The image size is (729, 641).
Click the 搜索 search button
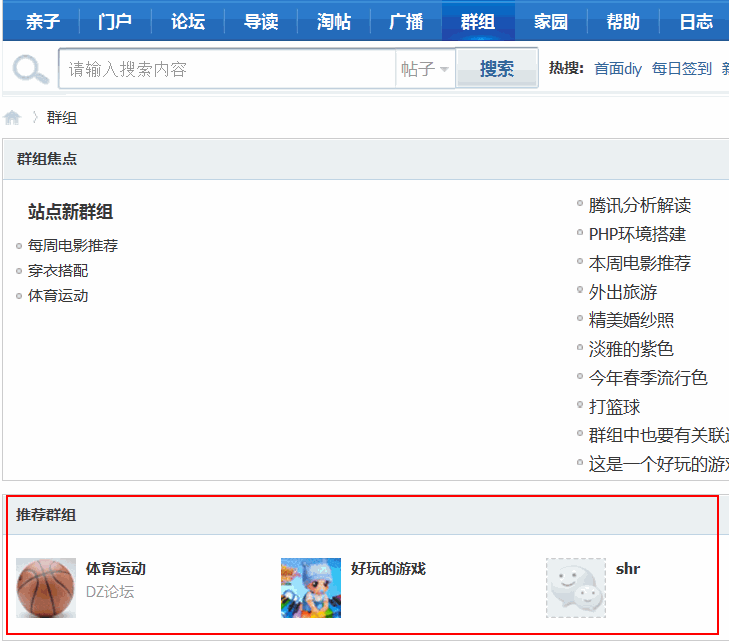point(497,69)
